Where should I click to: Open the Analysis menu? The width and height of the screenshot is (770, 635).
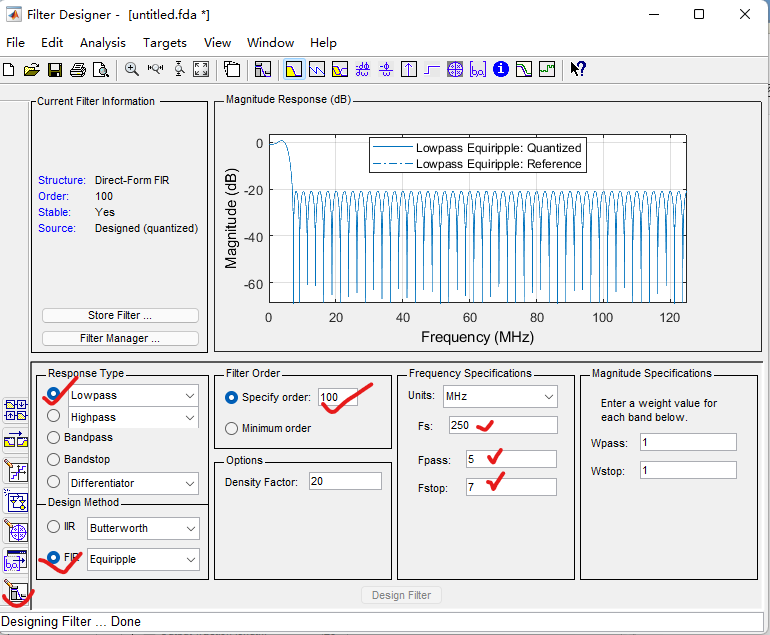coord(102,43)
